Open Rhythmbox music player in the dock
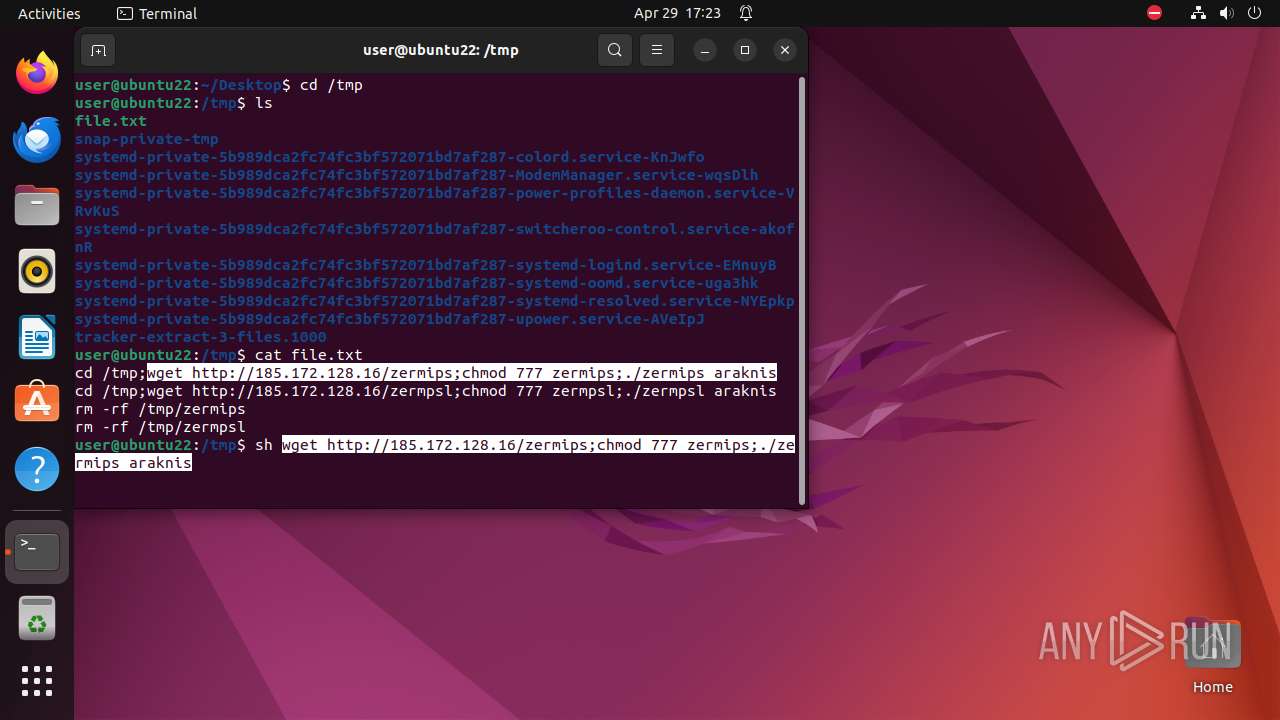 coord(37,271)
